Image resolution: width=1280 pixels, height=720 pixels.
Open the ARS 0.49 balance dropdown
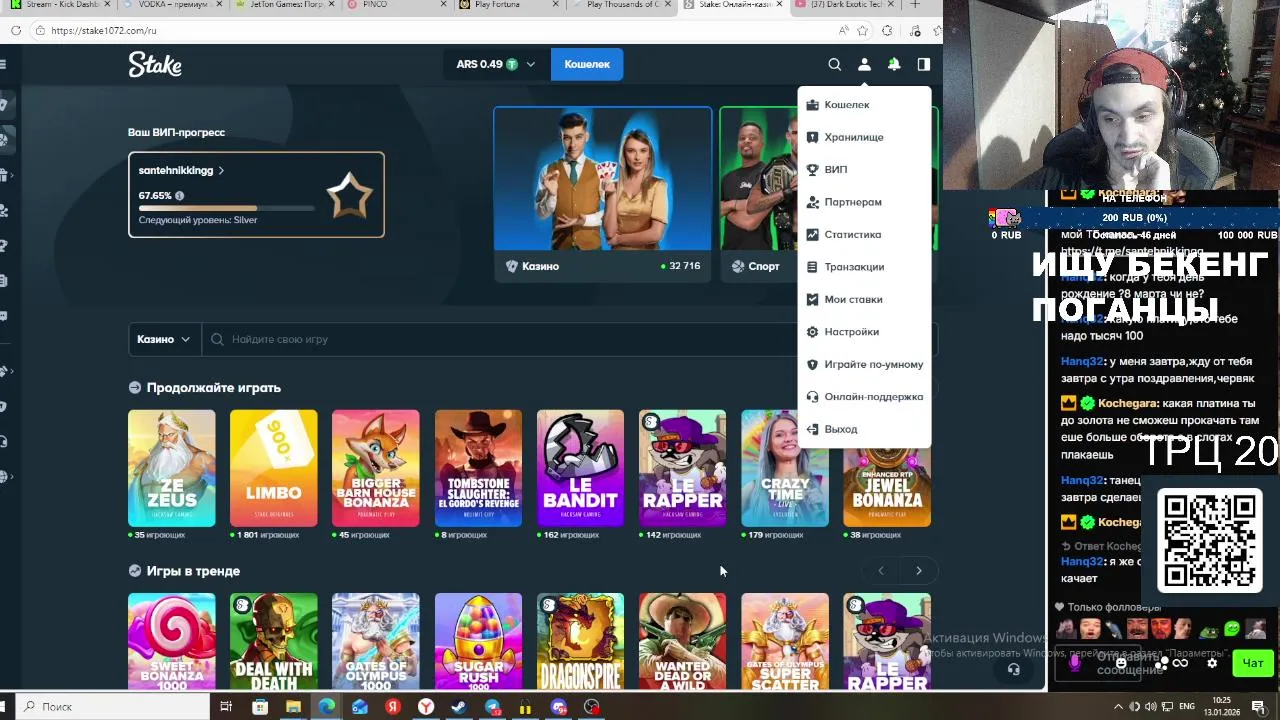point(495,64)
